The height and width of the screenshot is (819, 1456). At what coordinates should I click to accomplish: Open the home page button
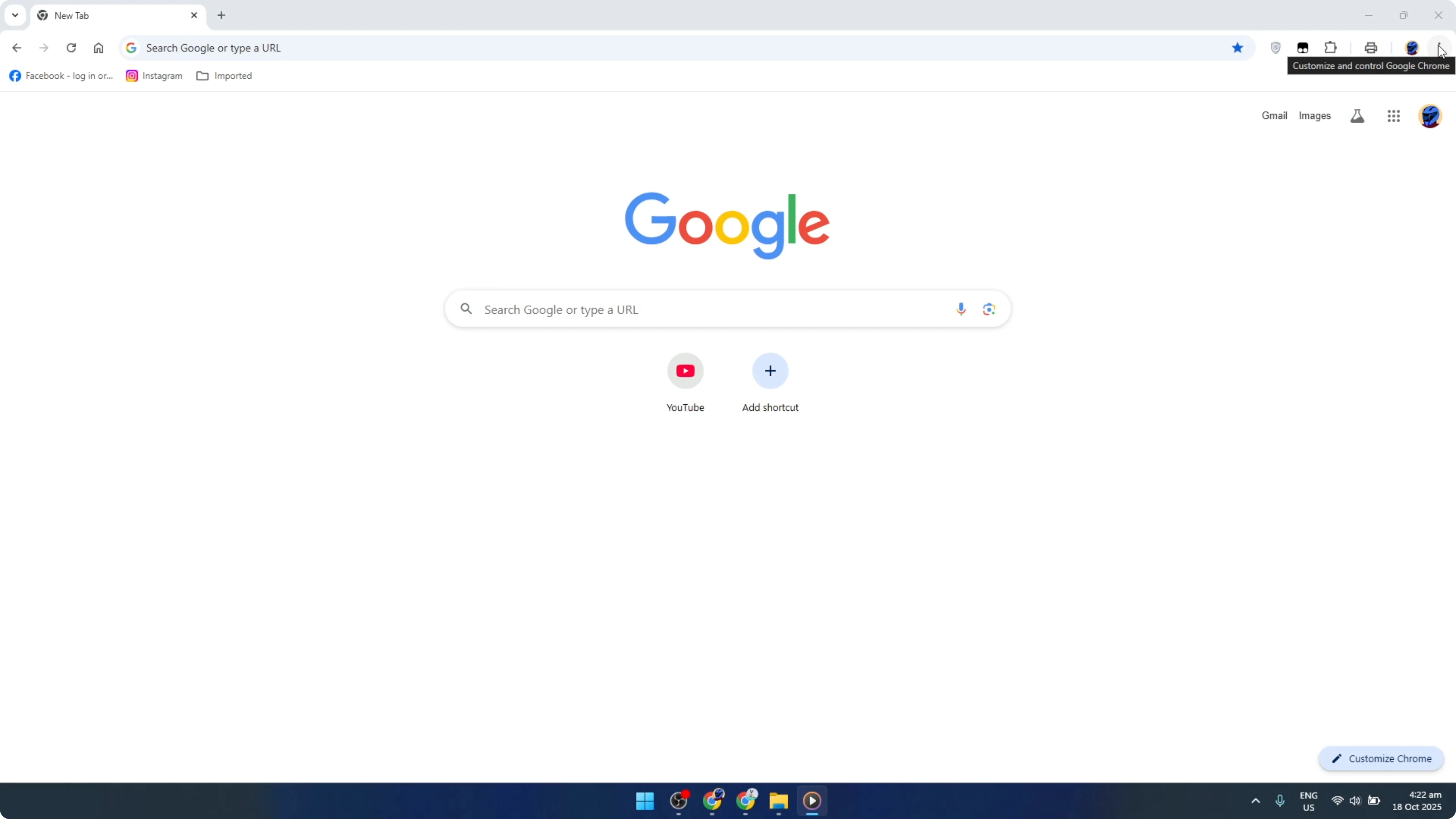point(99,48)
